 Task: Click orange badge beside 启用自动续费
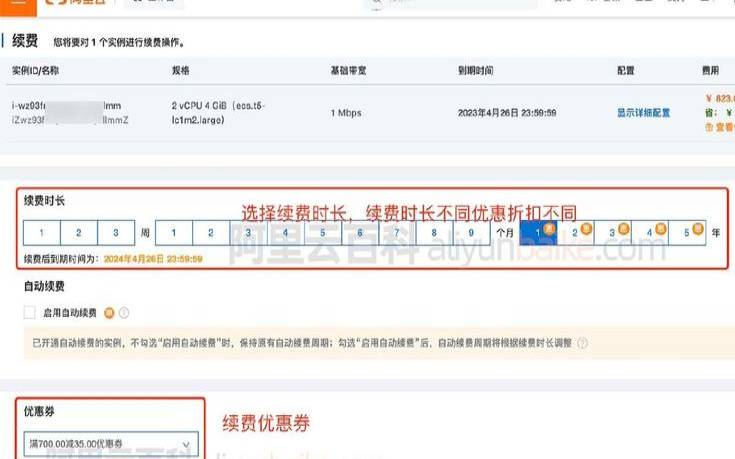tap(109, 313)
